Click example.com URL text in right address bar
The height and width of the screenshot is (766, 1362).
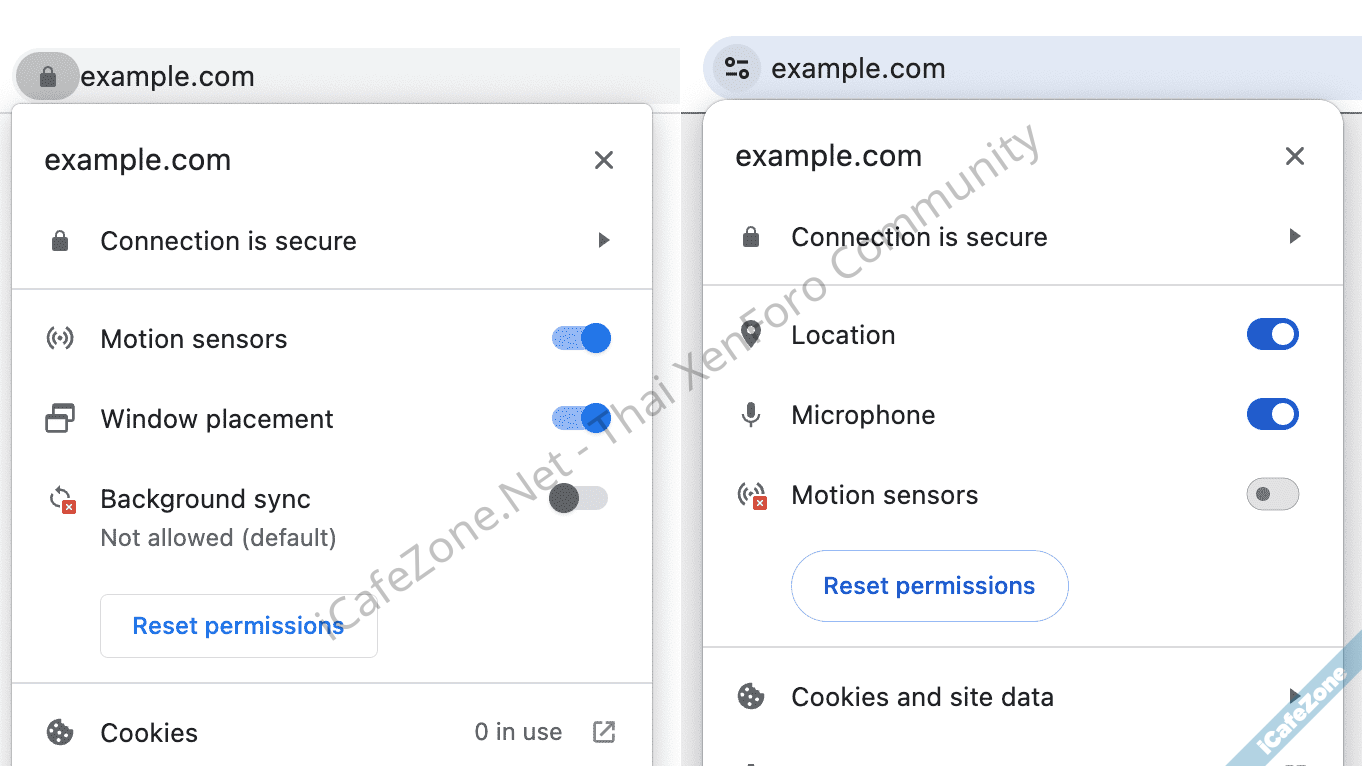pos(858,69)
